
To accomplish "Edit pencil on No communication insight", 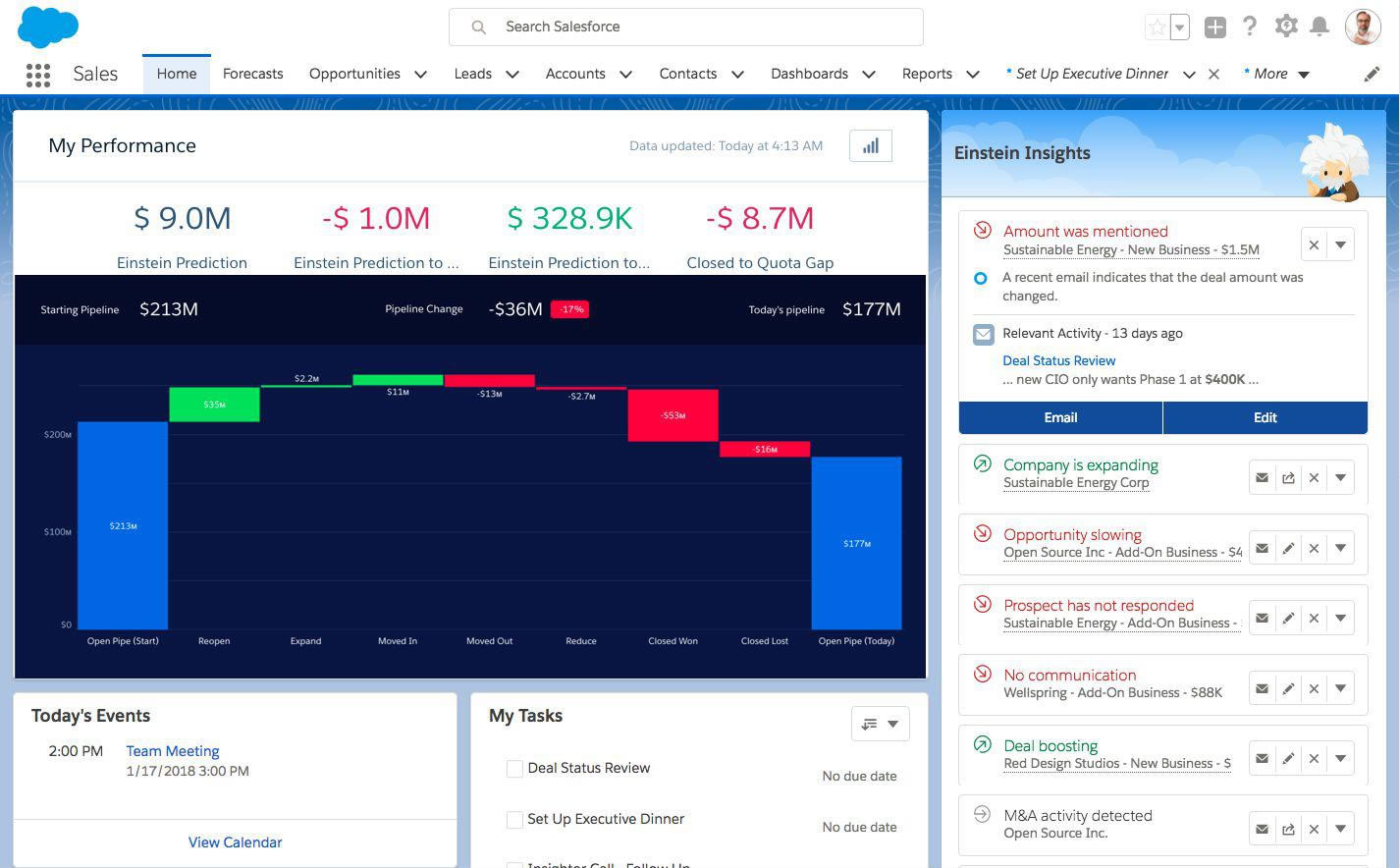I will (x=1288, y=688).
